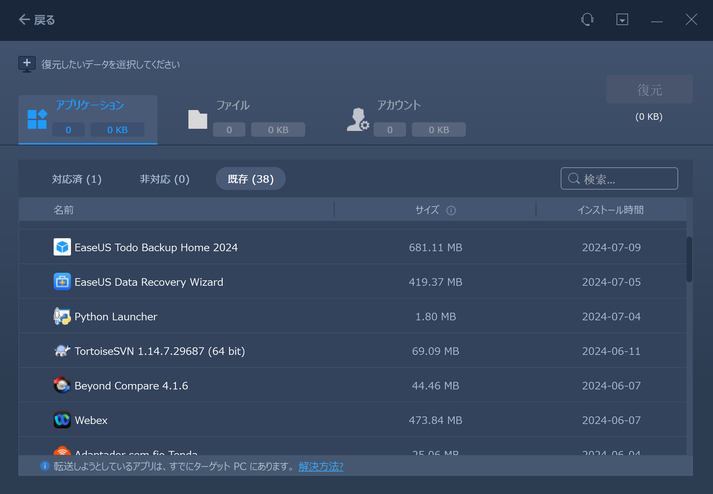Image resolution: width=713 pixels, height=494 pixels.
Task: Click the Webex app icon
Action: (x=62, y=420)
